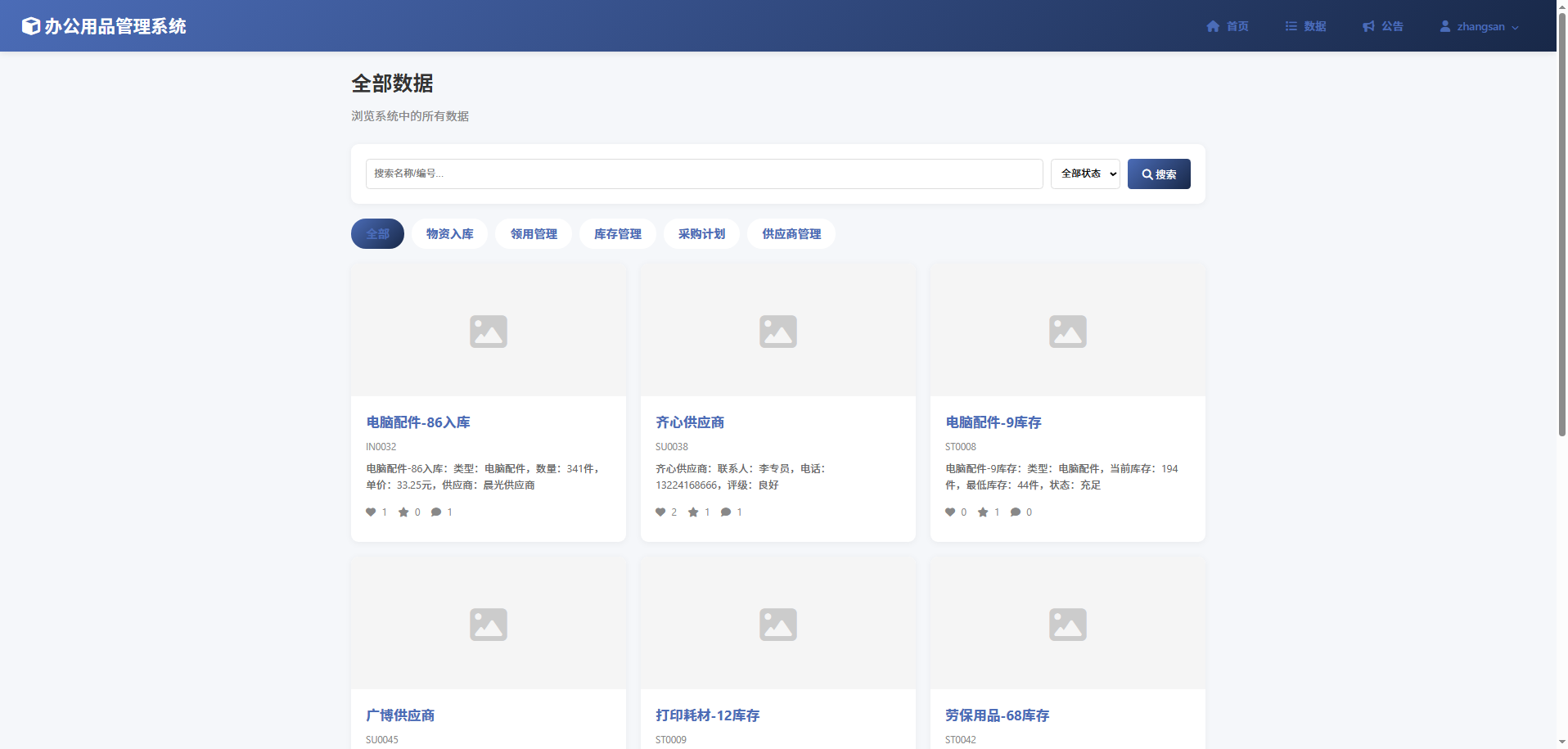Click the user avatar icon beside zhangsan
This screenshot has width=1568, height=749.
(x=1445, y=26)
